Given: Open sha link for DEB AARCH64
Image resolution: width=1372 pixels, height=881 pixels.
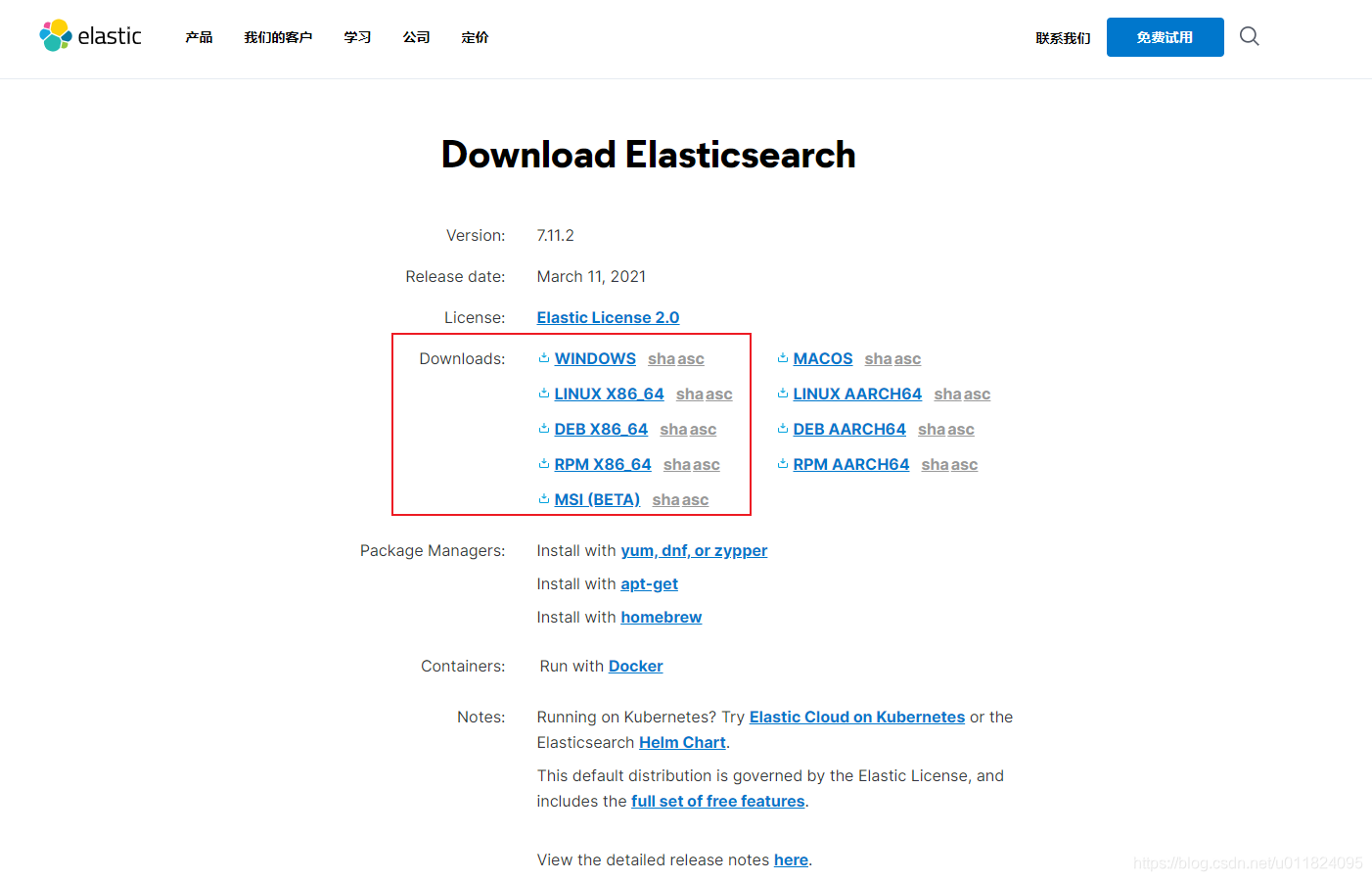Looking at the screenshot, I should 932,430.
